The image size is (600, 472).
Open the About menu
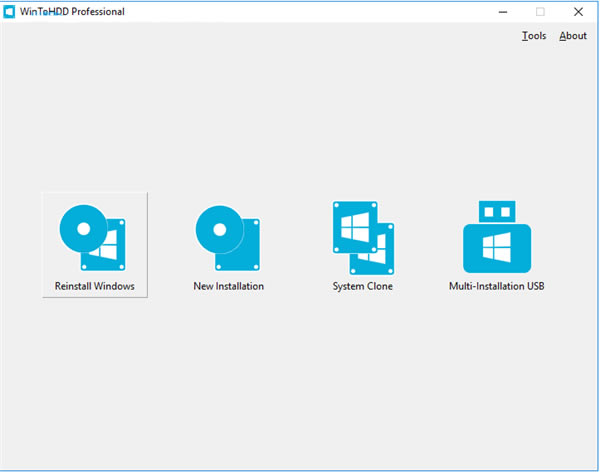tap(573, 36)
